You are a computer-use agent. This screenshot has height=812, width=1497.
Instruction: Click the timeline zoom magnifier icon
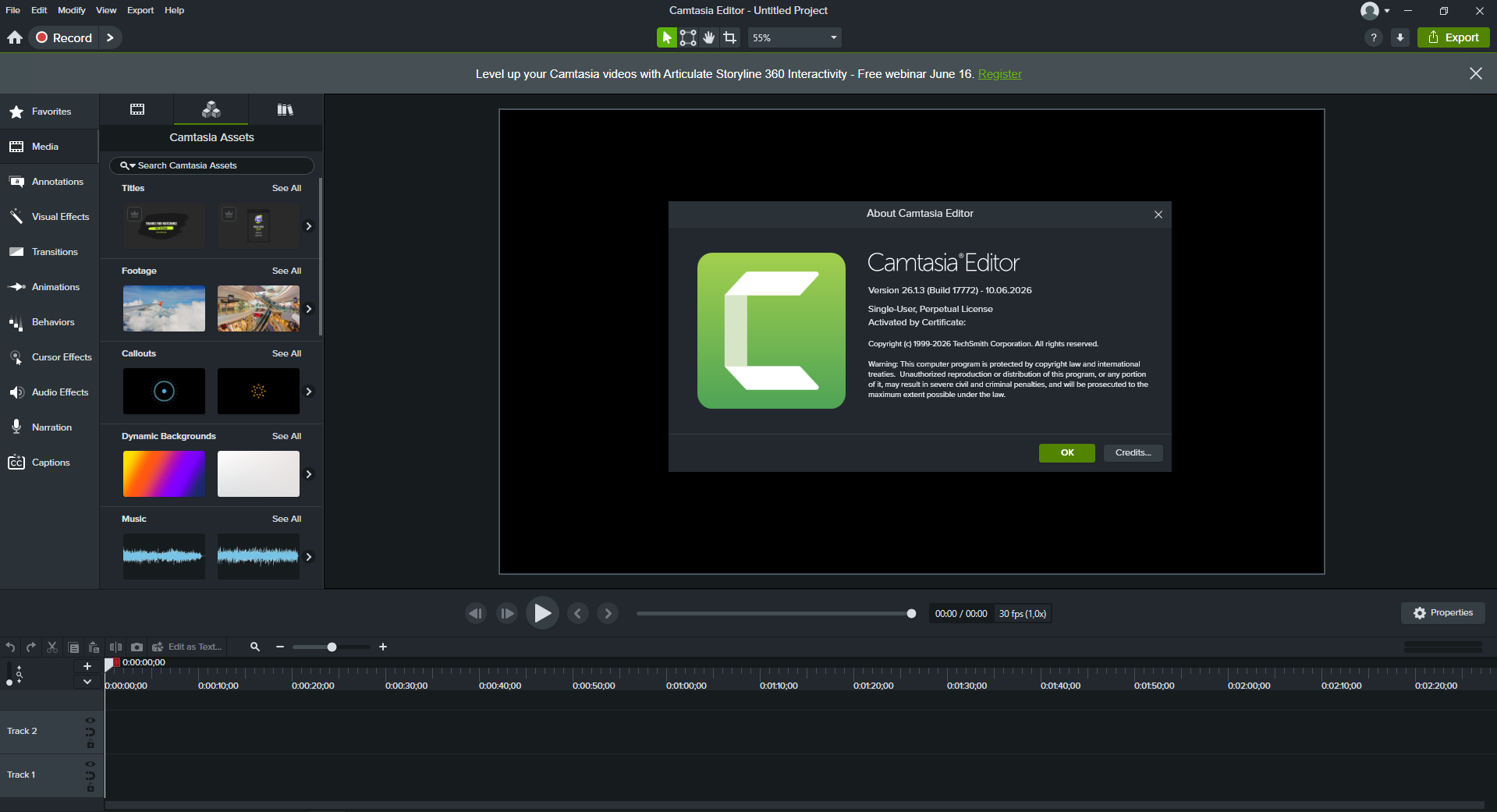pyautogui.click(x=255, y=647)
